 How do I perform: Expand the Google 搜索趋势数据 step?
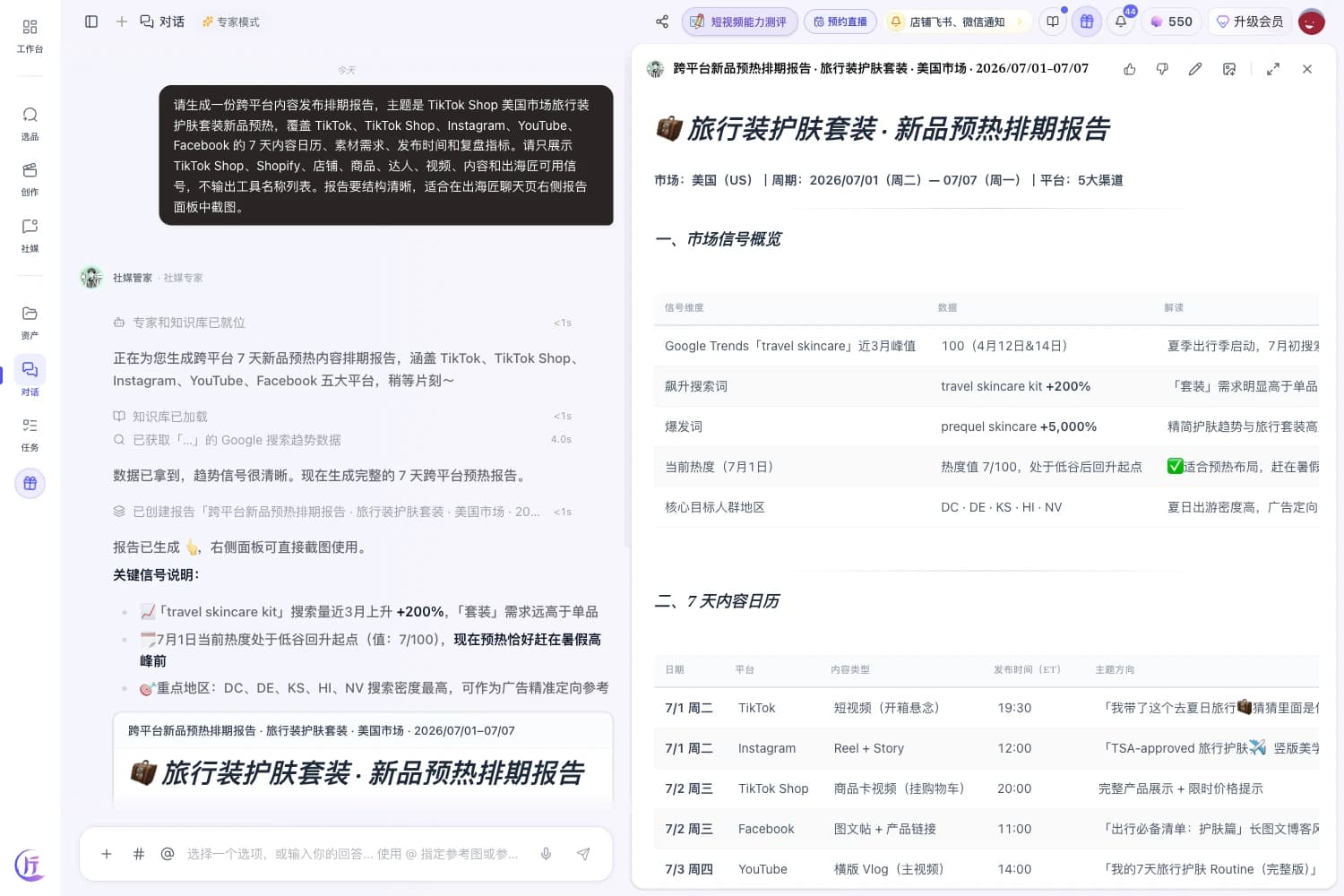[342, 440]
